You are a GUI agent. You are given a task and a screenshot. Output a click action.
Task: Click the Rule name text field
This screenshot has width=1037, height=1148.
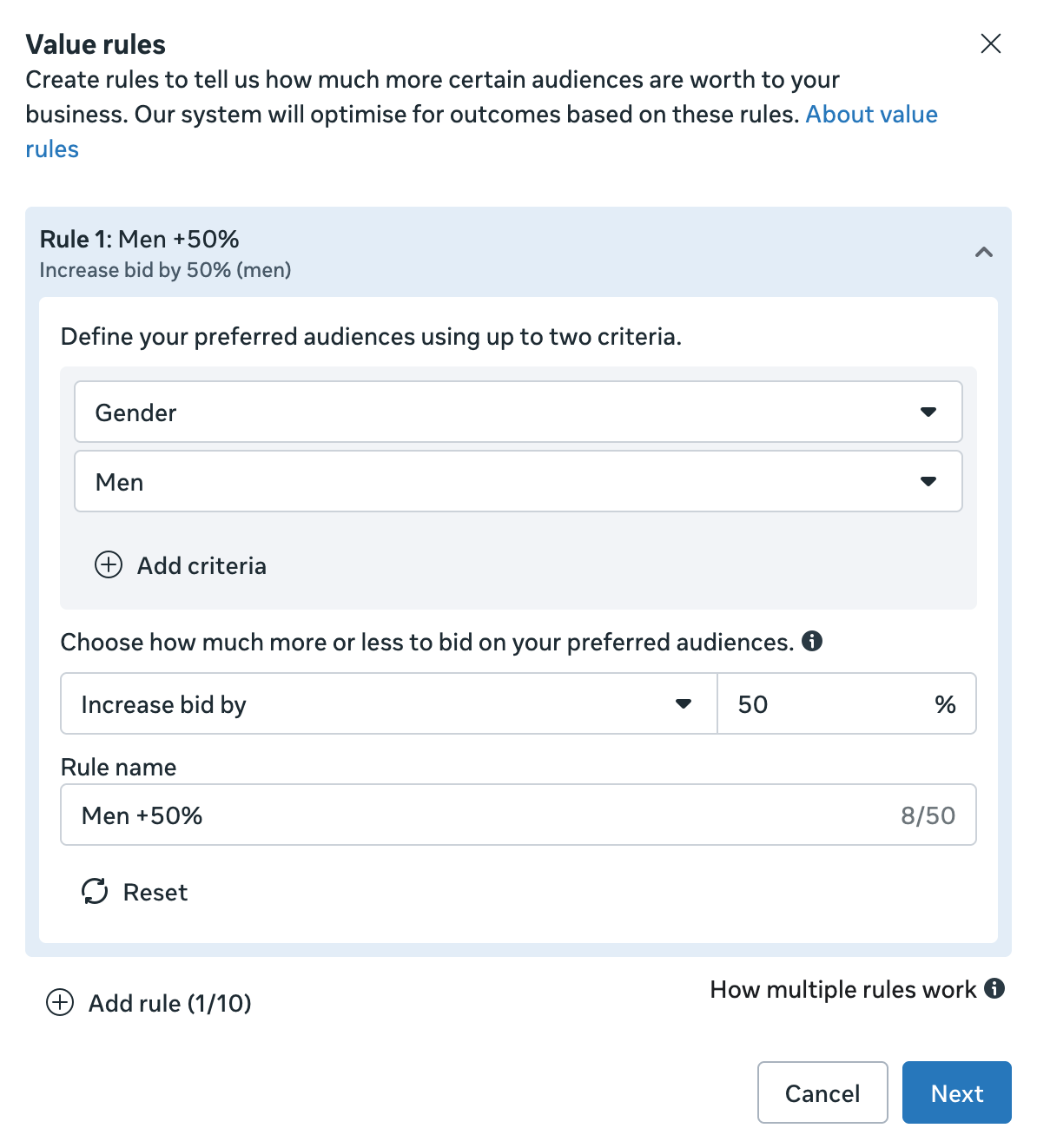pos(486,815)
